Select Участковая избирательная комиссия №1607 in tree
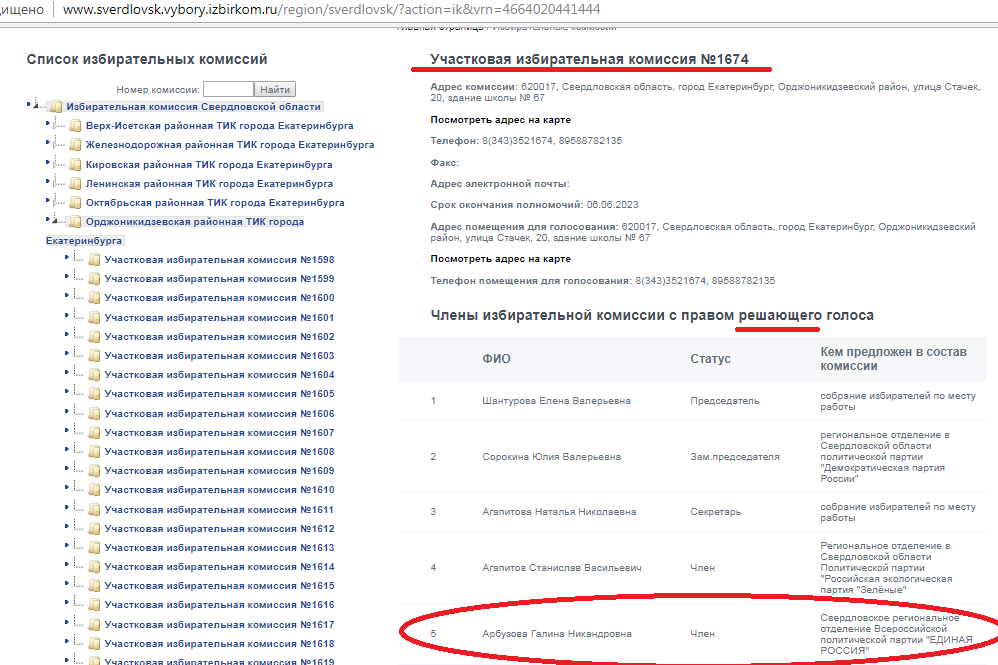998x665 pixels. (219, 433)
